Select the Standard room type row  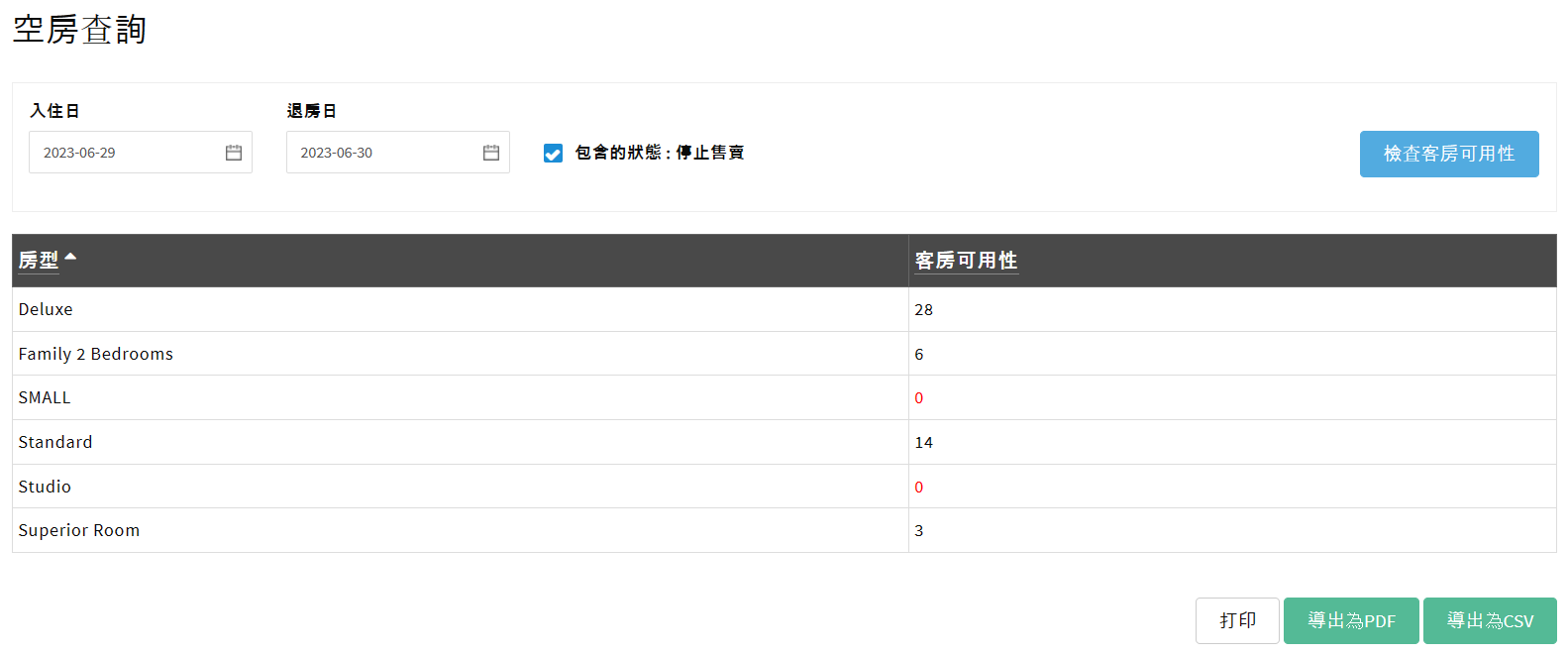pos(55,442)
